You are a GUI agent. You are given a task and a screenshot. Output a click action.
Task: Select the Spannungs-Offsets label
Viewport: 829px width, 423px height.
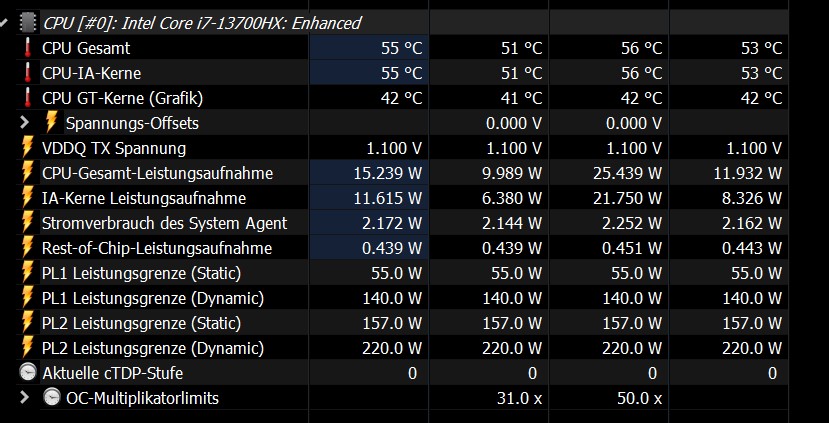coord(132,123)
